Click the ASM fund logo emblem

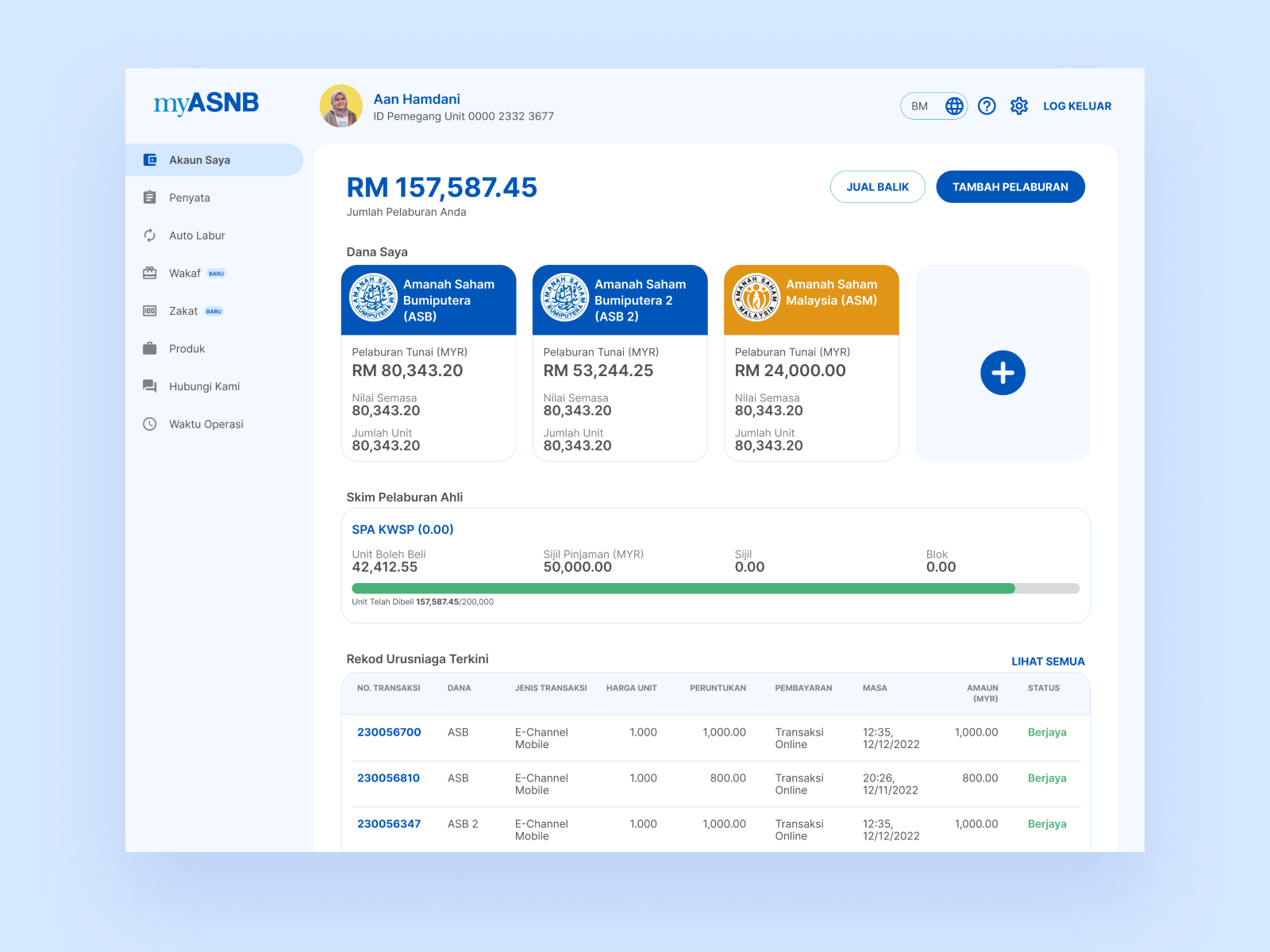(x=756, y=297)
